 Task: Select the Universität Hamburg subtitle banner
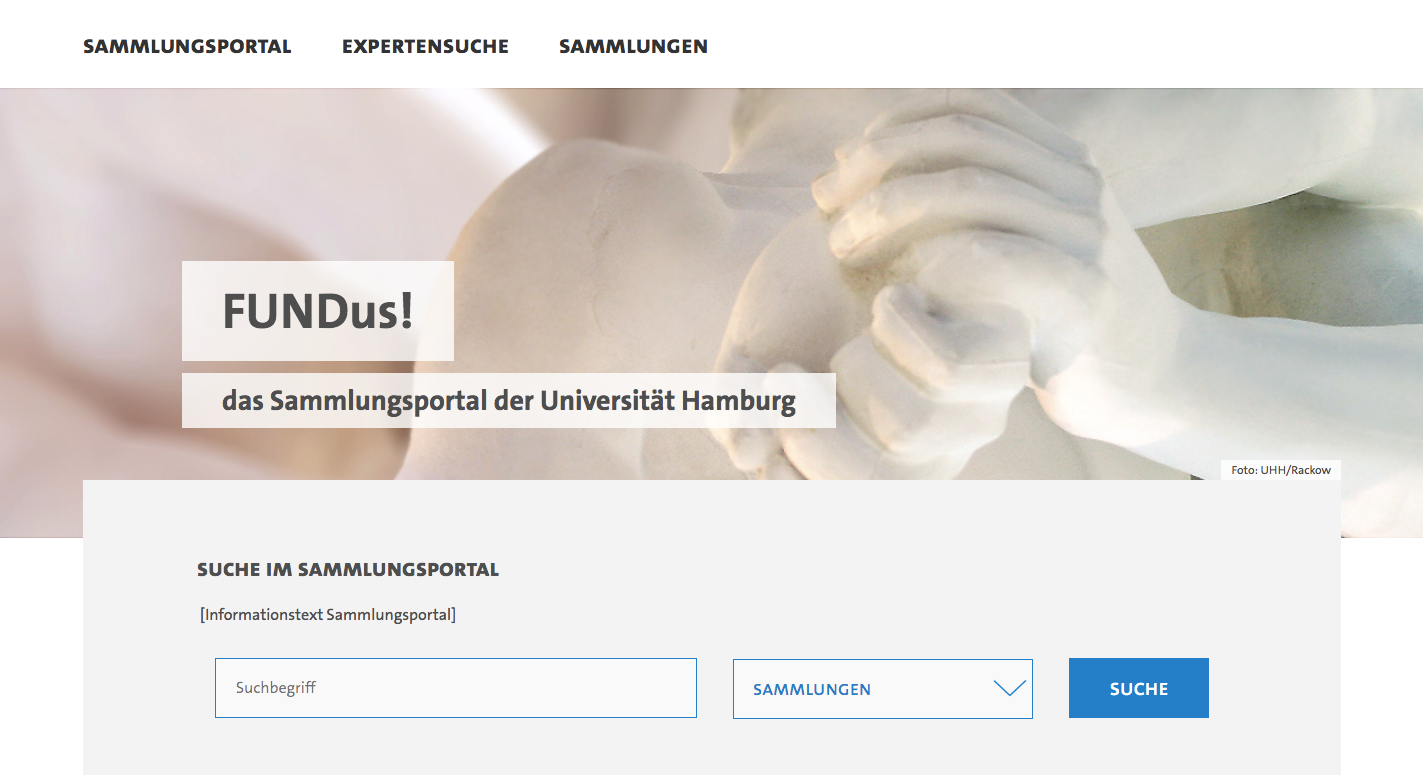509,401
